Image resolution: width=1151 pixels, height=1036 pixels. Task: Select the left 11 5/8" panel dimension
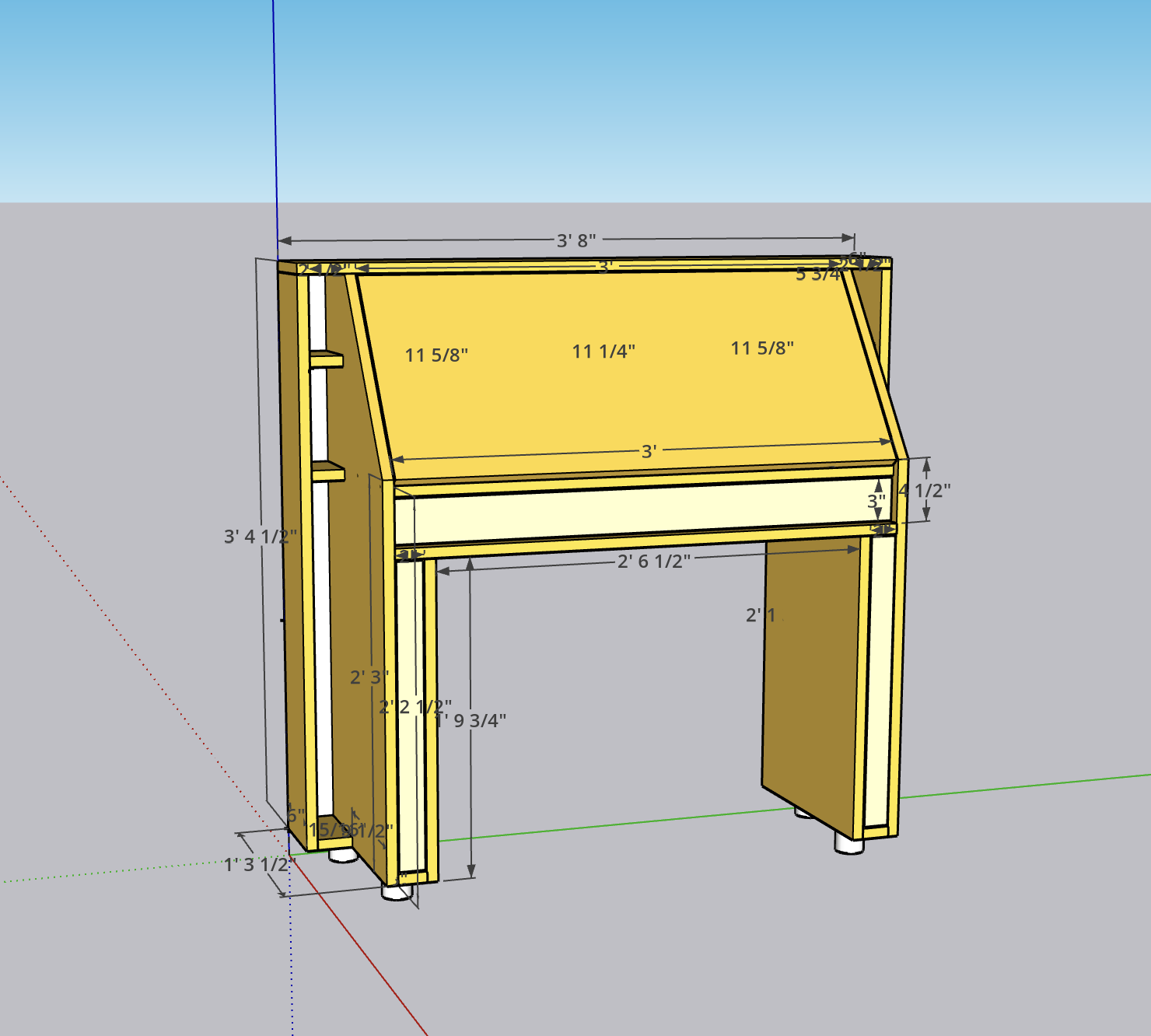pos(436,355)
